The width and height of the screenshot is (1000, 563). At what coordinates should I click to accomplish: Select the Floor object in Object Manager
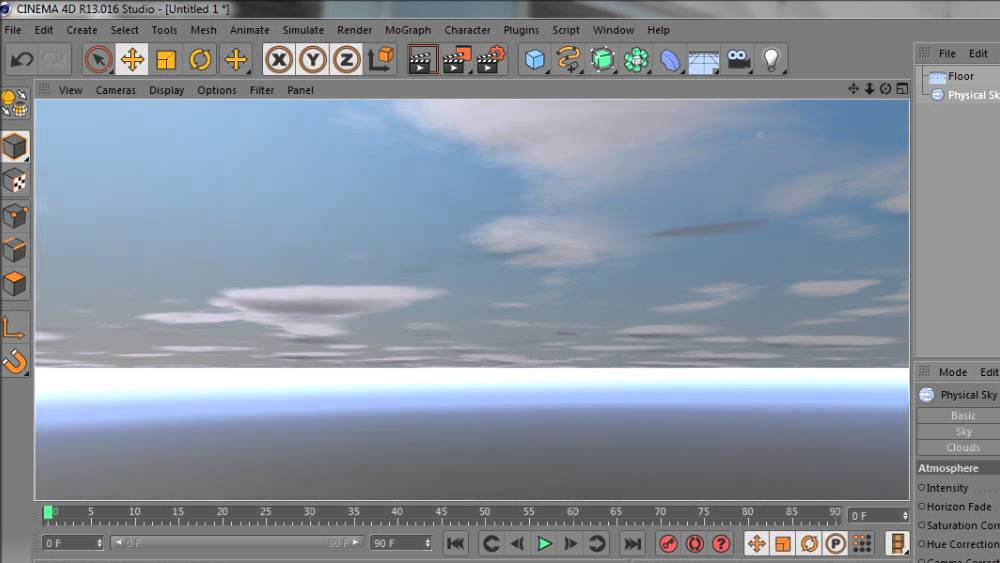[x=960, y=76]
